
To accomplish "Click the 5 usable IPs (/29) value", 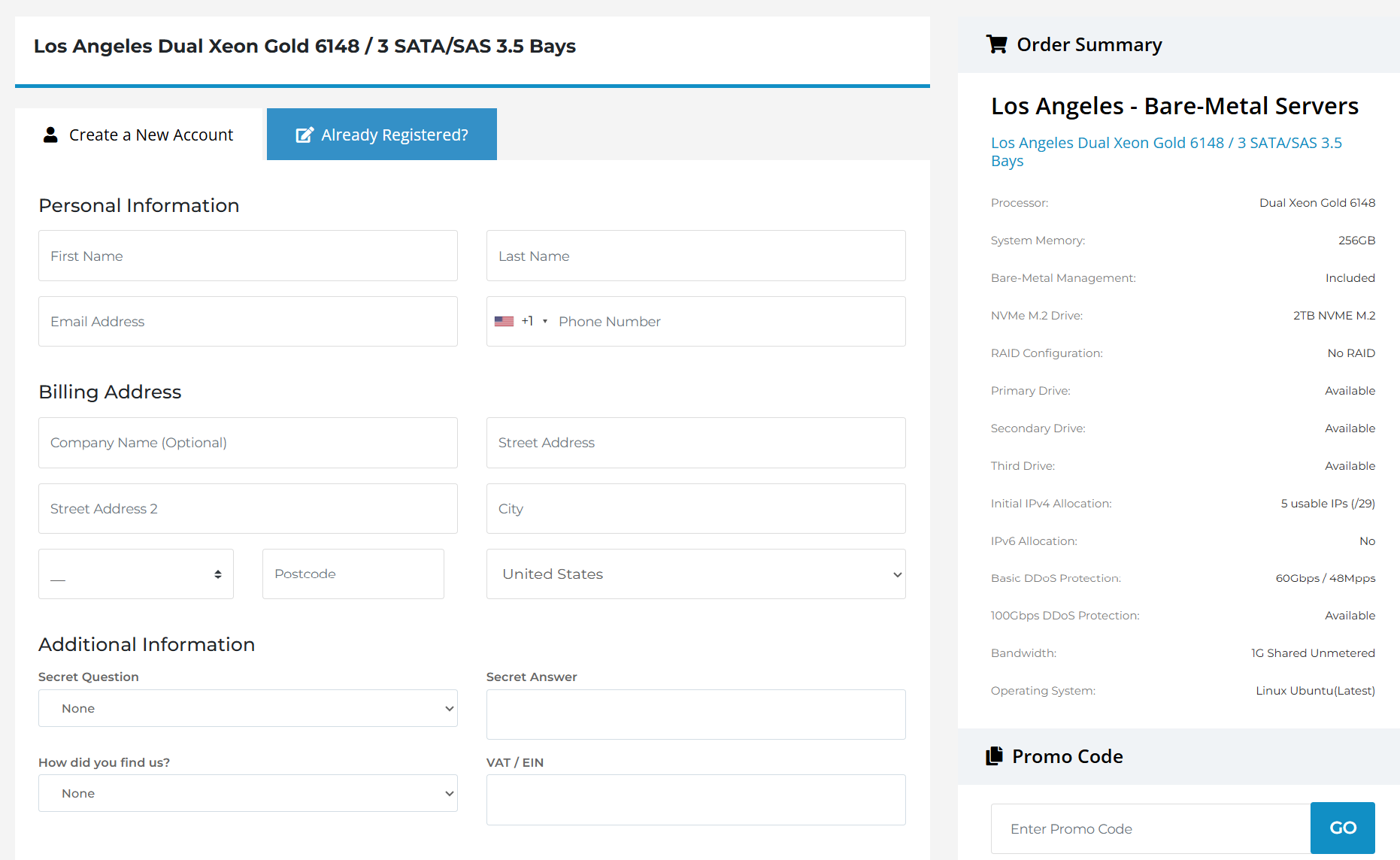I will point(1328,504).
